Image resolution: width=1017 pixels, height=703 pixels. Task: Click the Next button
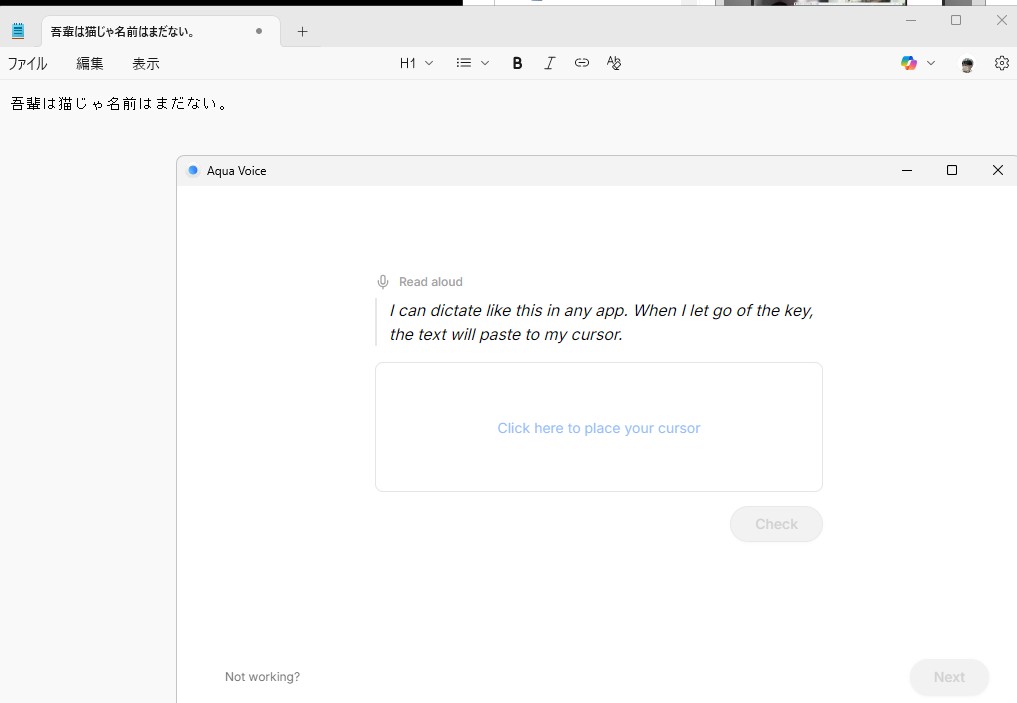[949, 677]
